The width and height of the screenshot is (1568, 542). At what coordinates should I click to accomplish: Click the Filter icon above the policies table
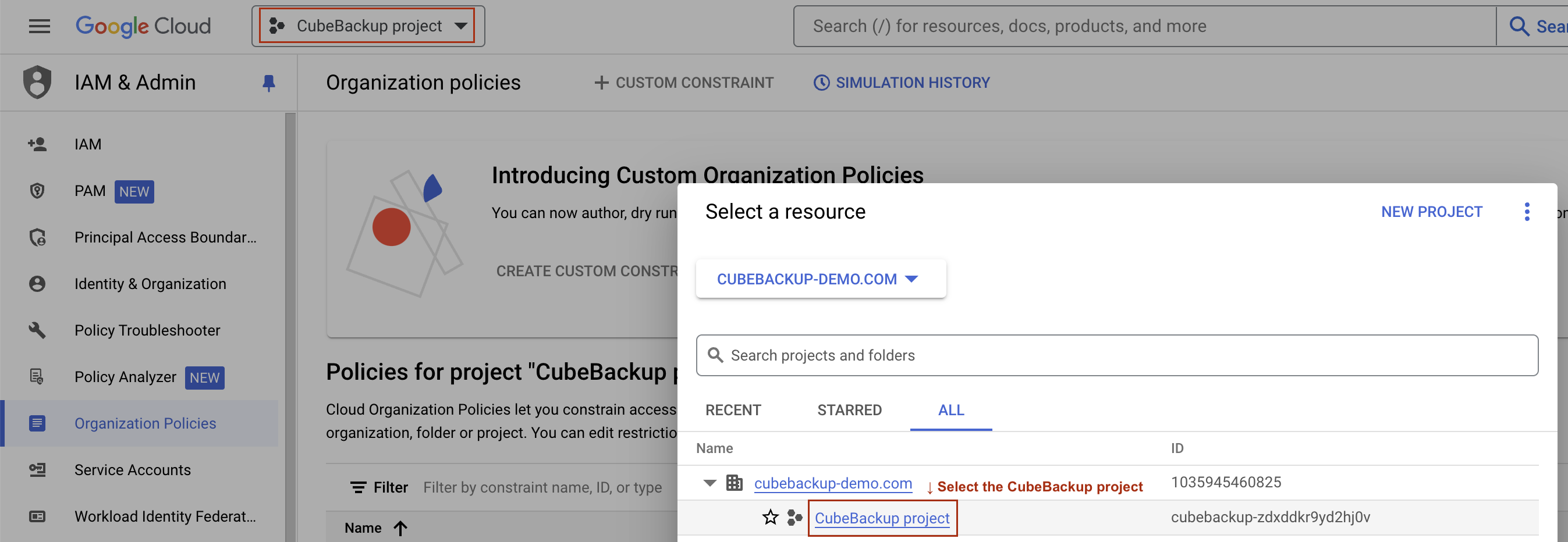[358, 487]
